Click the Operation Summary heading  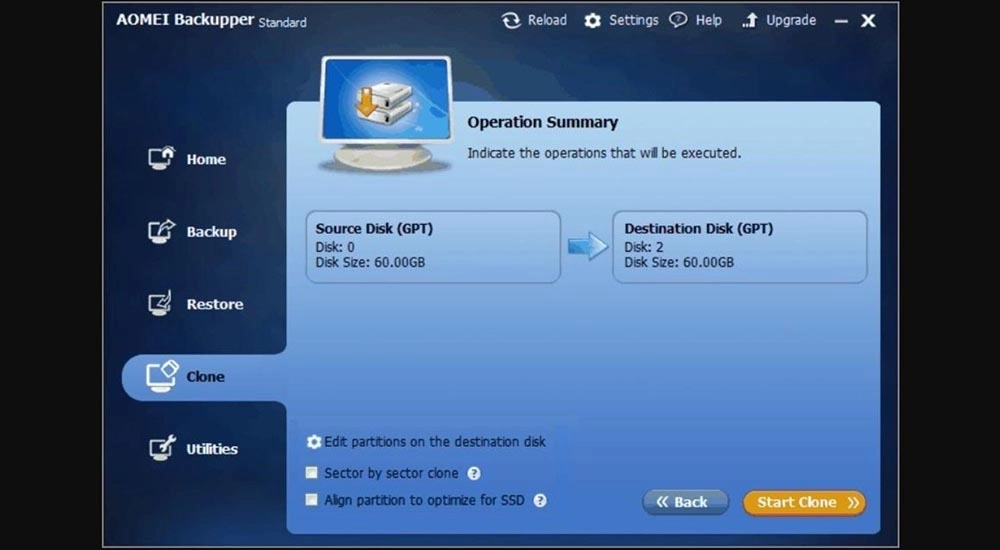(543, 123)
